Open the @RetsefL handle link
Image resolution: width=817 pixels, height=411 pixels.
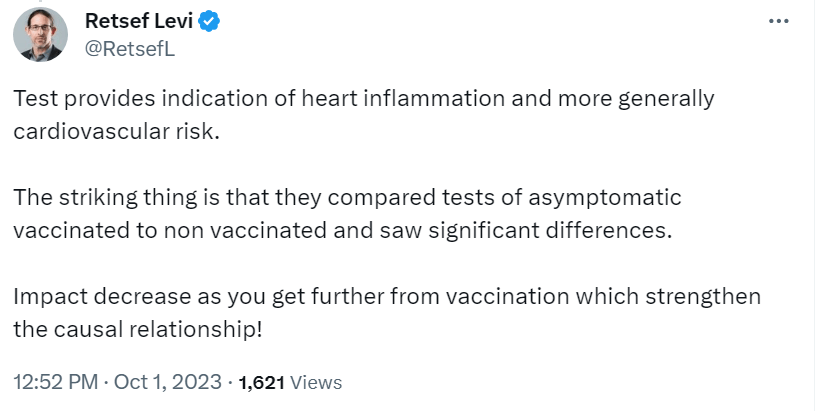coord(131,49)
